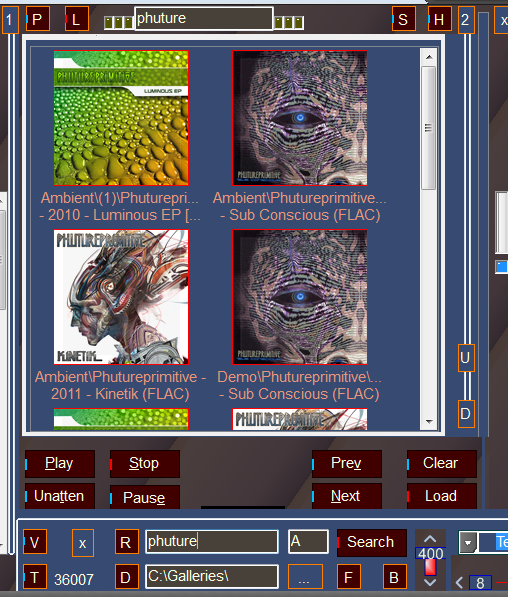This screenshot has height=597, width=508.
Task: Select label "2010 - Luminous EP [..."
Action: tap(120, 215)
